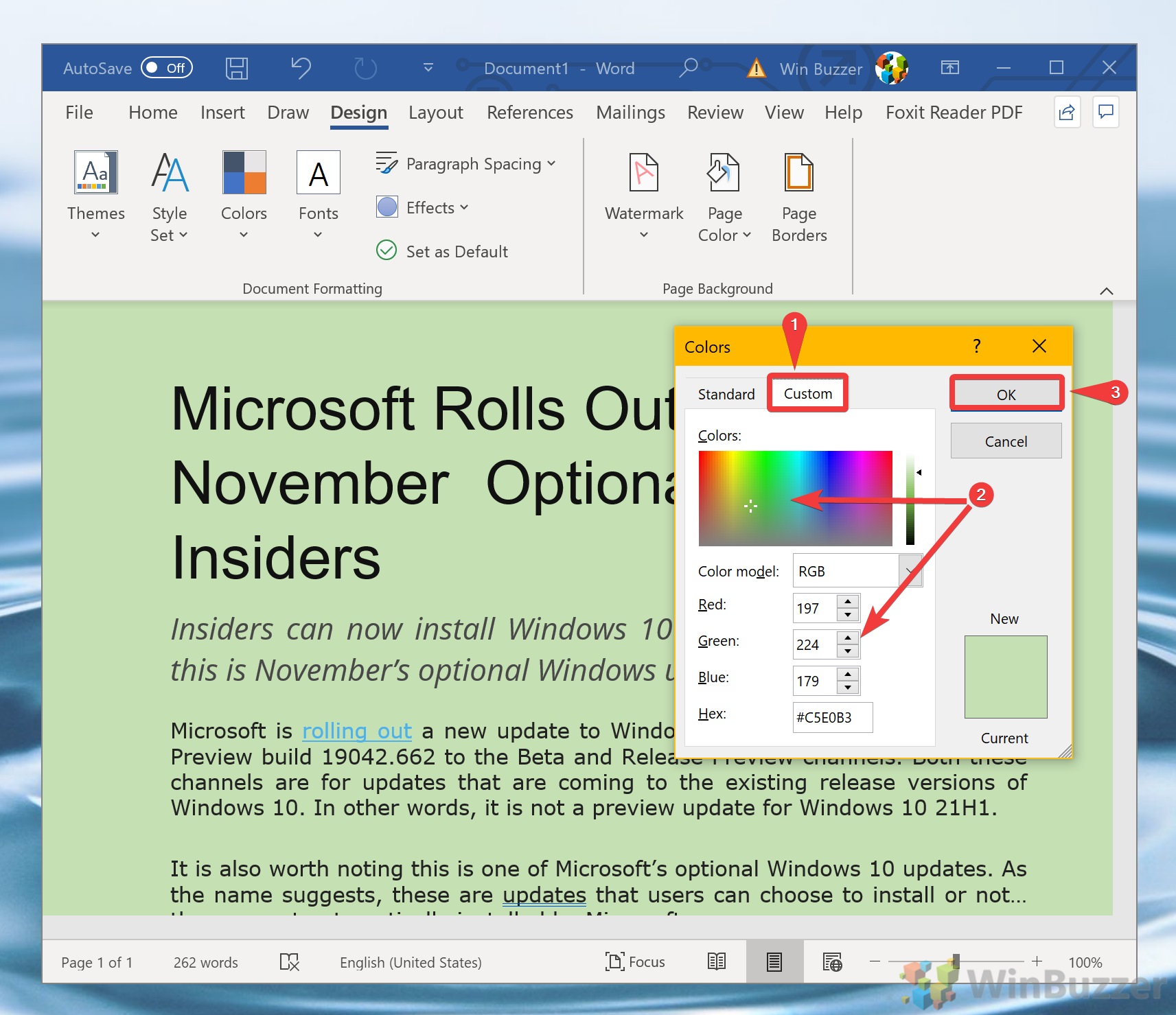Switch to Read Mode view icon

717,961
